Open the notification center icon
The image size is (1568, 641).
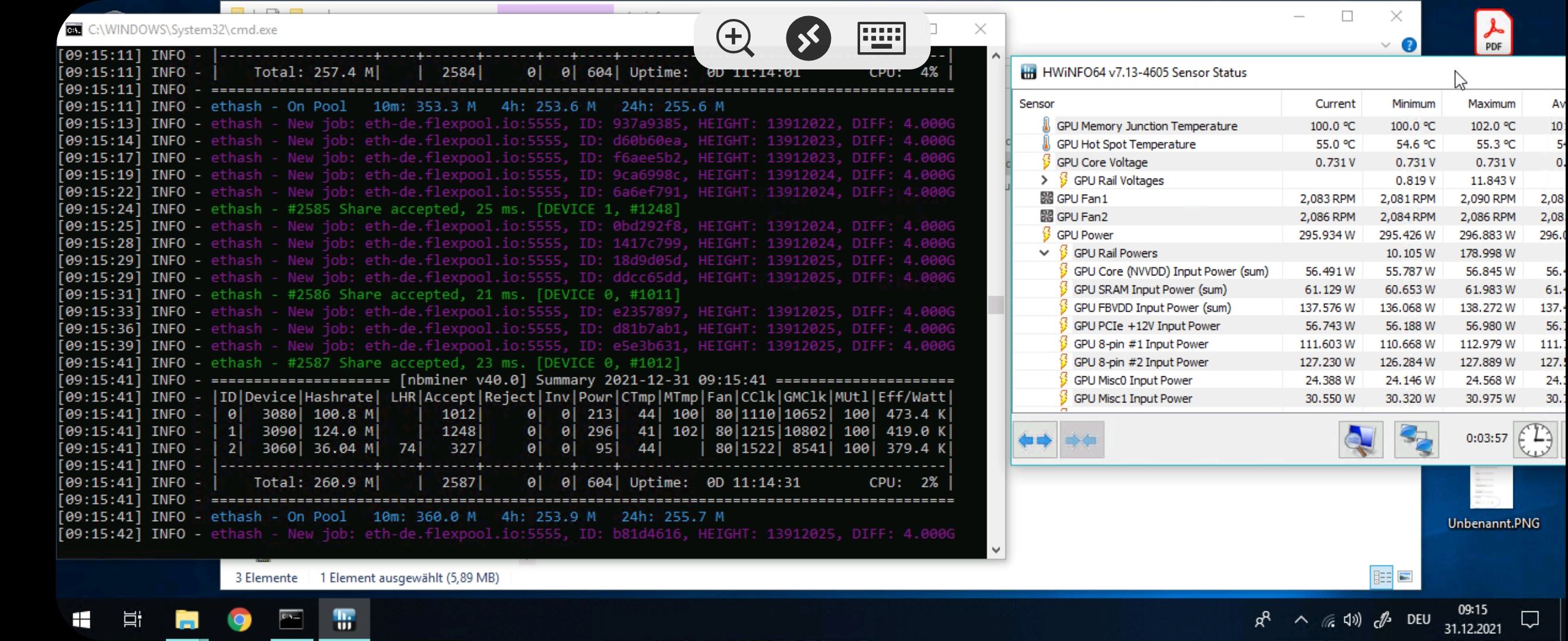pyautogui.click(x=1529, y=620)
